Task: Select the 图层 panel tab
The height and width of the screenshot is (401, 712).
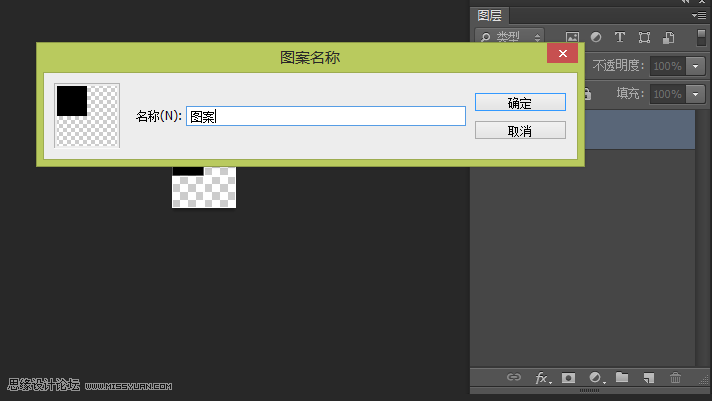Action: point(490,15)
